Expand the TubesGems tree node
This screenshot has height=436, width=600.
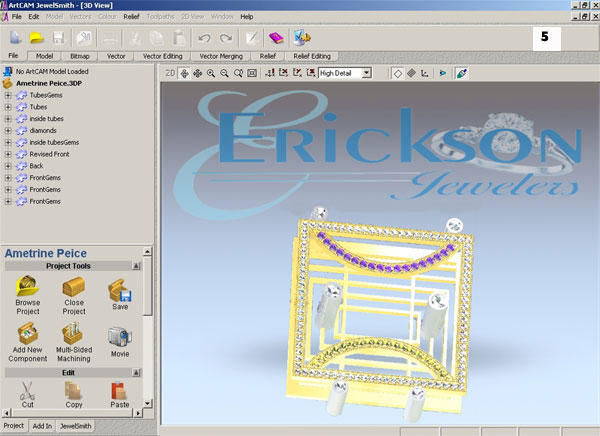[x=8, y=95]
